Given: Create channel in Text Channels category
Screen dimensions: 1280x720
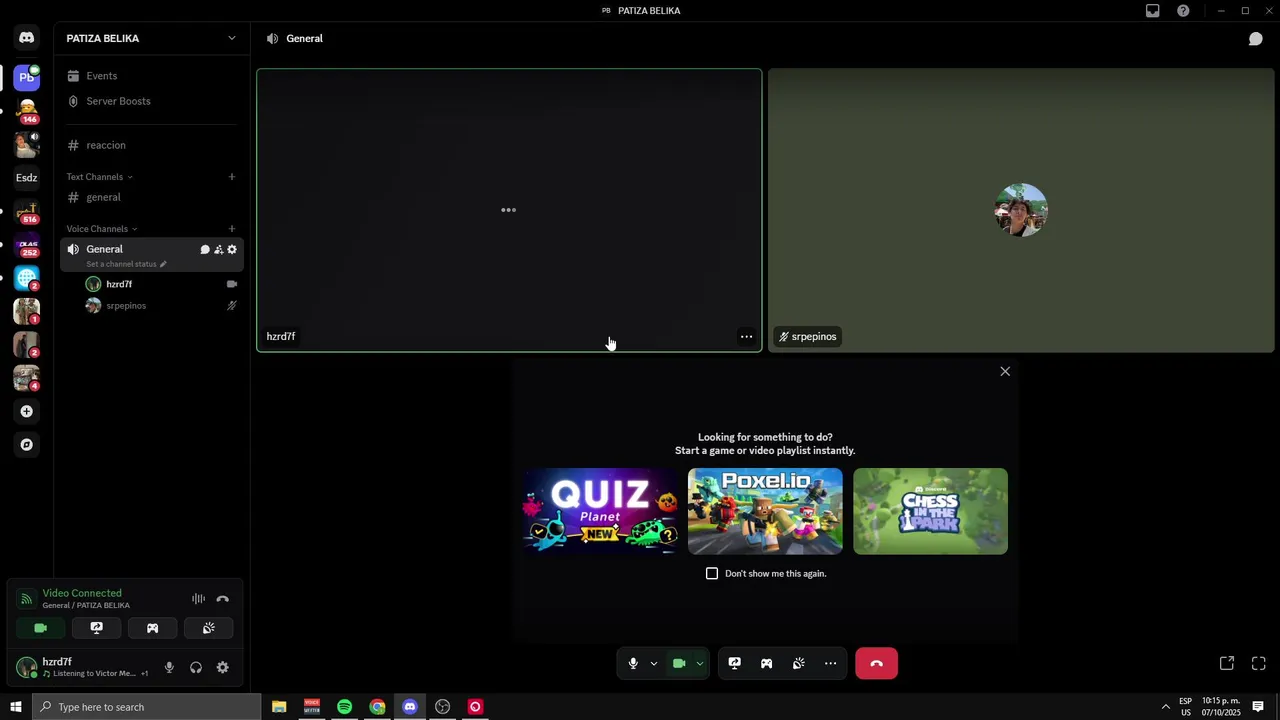Looking at the screenshot, I should click(231, 177).
